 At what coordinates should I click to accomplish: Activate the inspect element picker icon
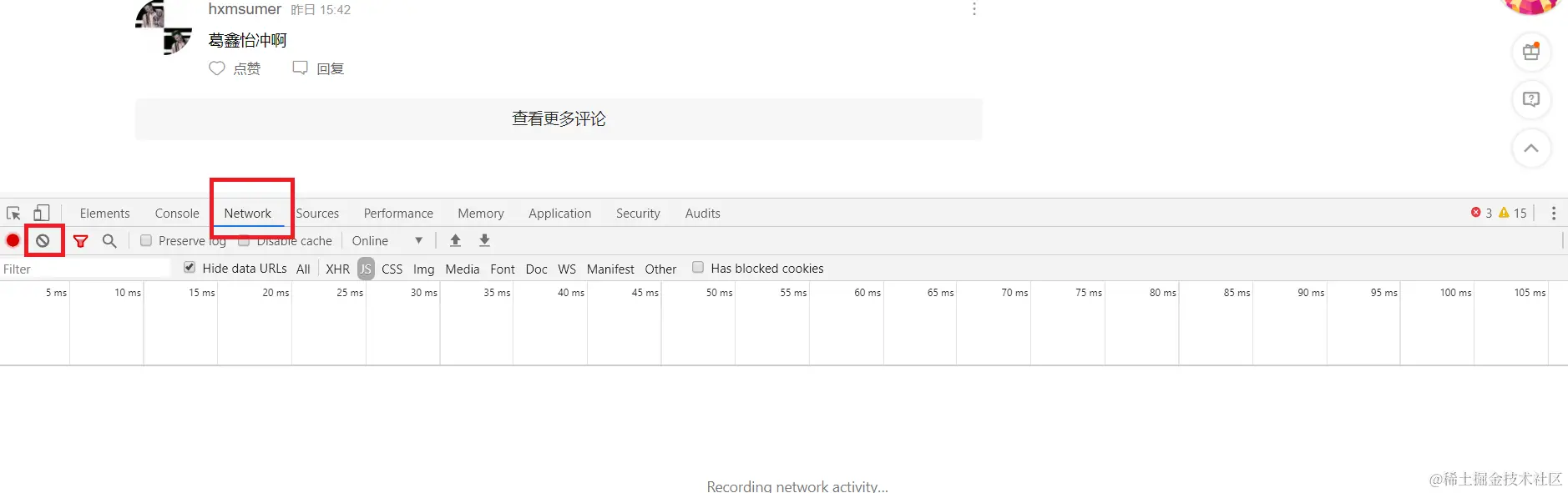pos(13,213)
